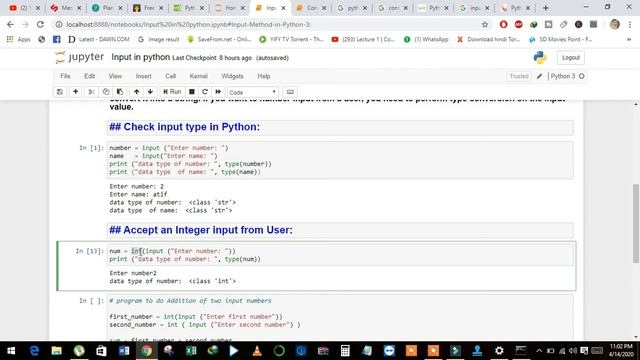Show hidden system tray icons
The height and width of the screenshot is (360, 640).
539,351
